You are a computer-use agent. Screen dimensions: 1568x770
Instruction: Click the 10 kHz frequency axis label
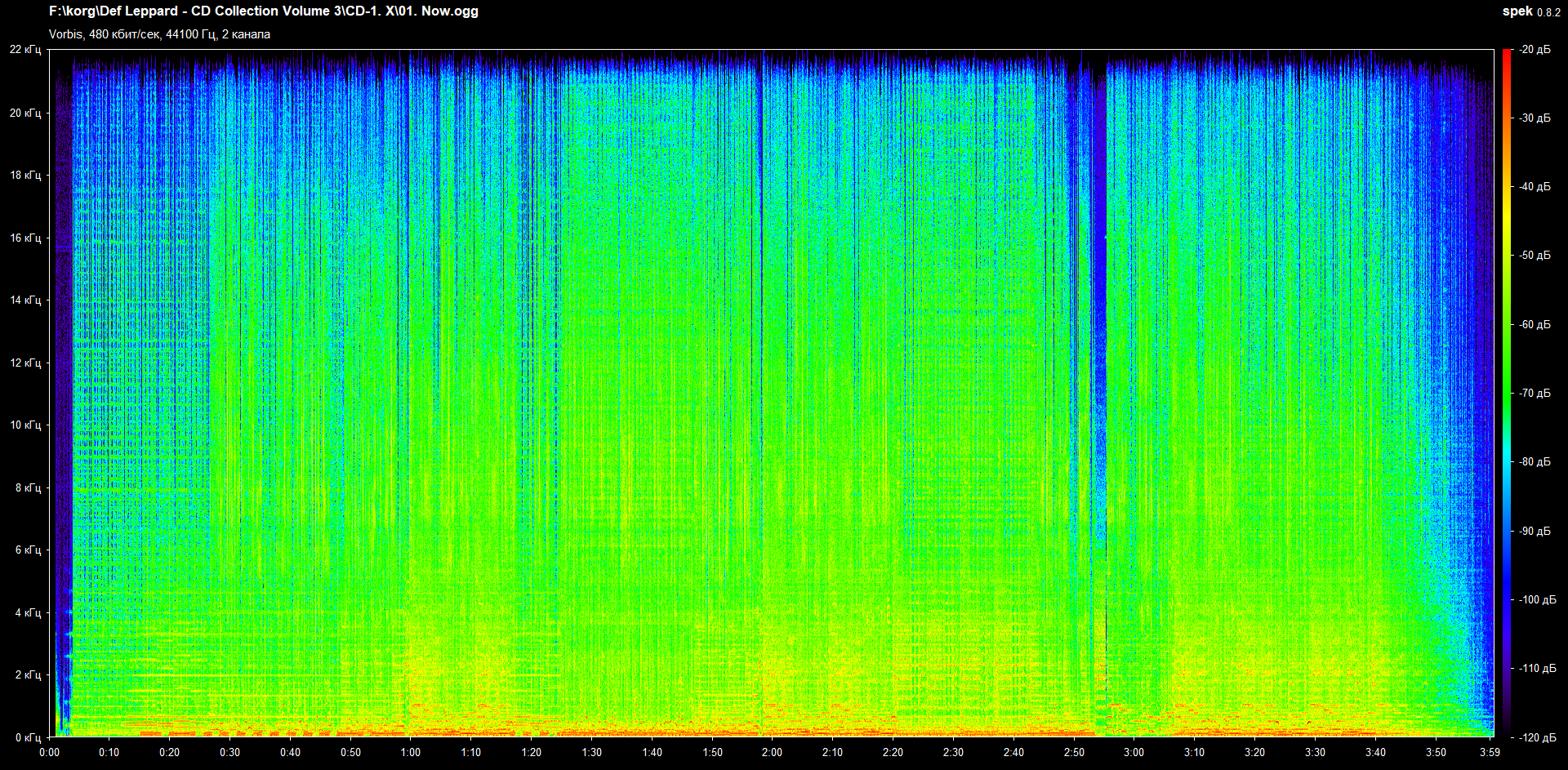pos(25,425)
